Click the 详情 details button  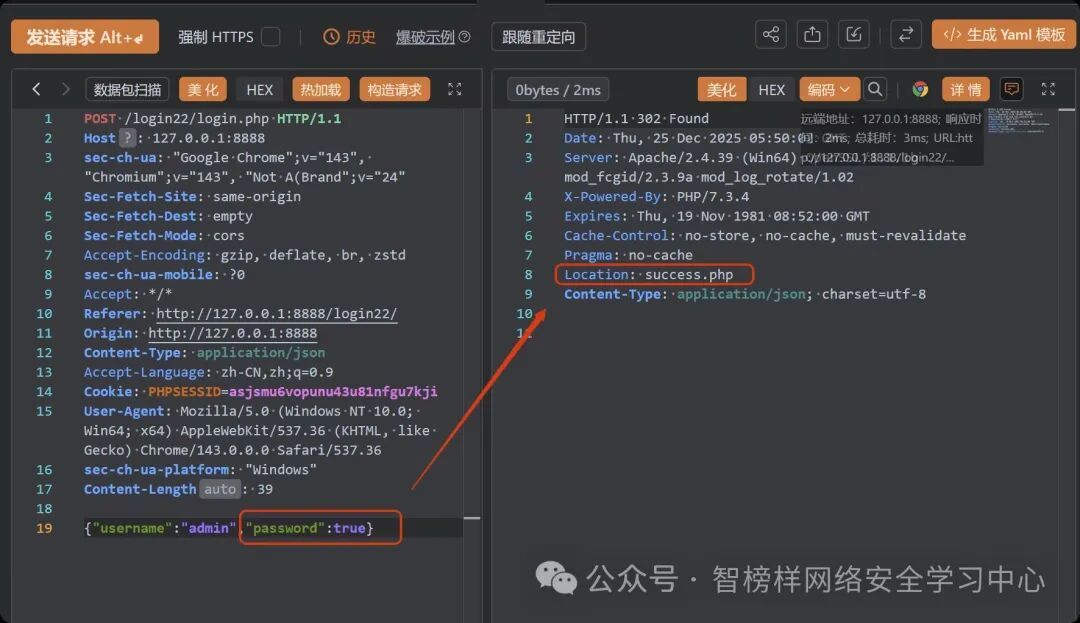click(966, 89)
